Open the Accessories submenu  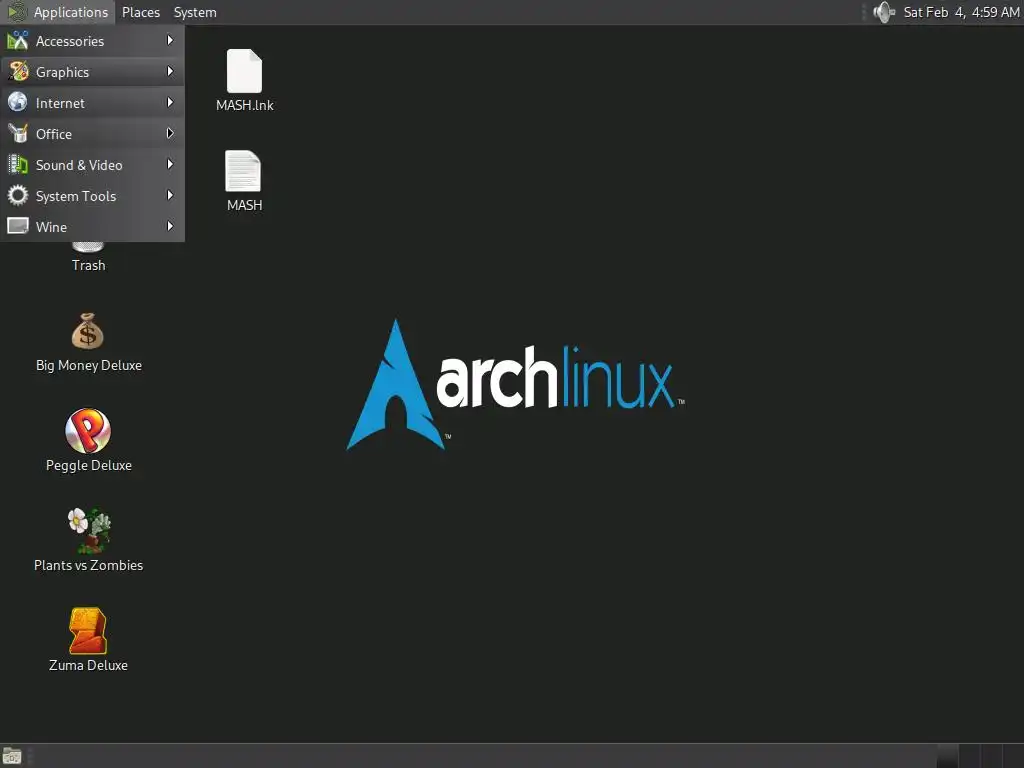tap(92, 41)
